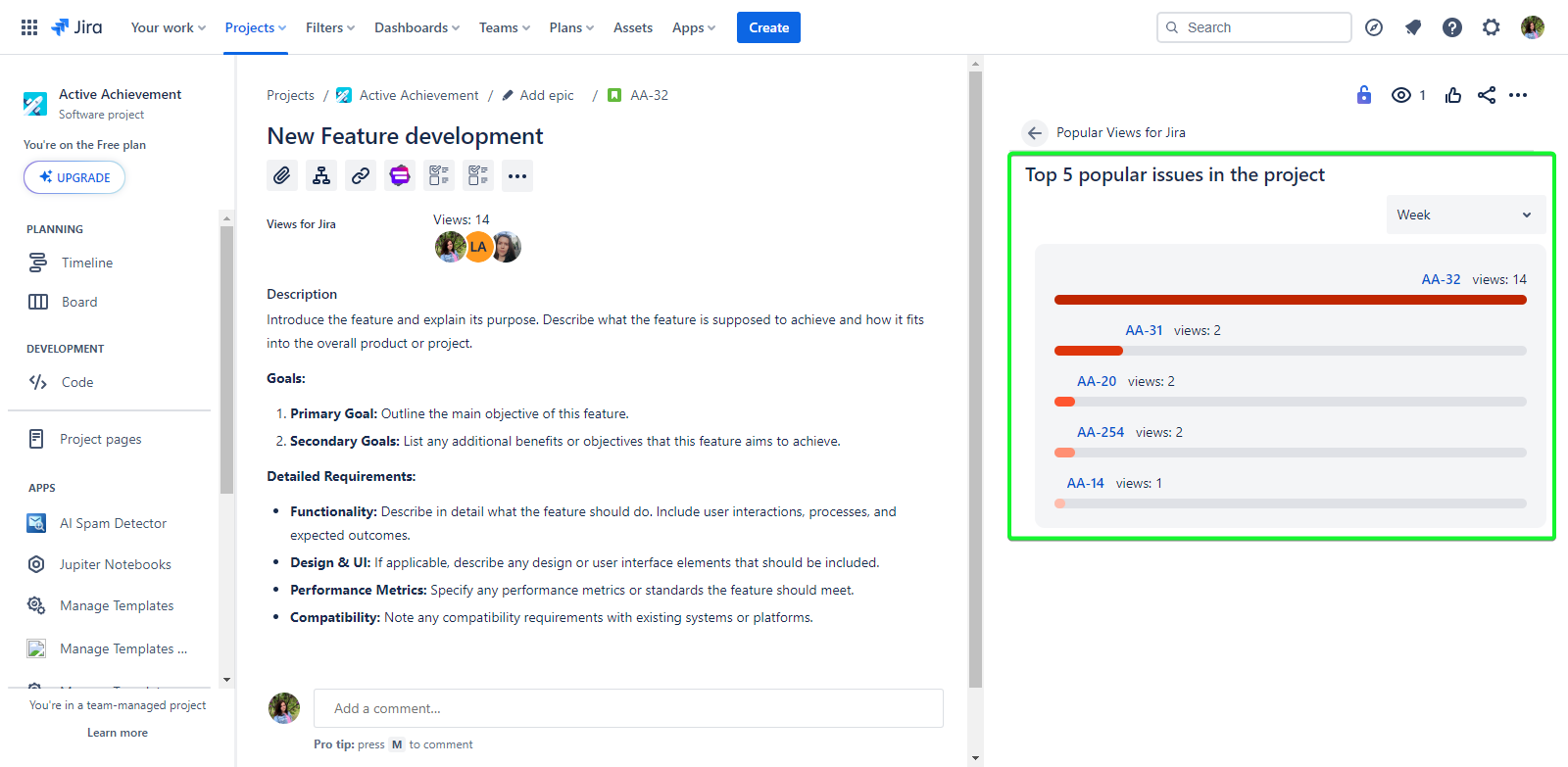Click the link issue chain icon
The width and height of the screenshot is (1568, 767).
(361, 175)
